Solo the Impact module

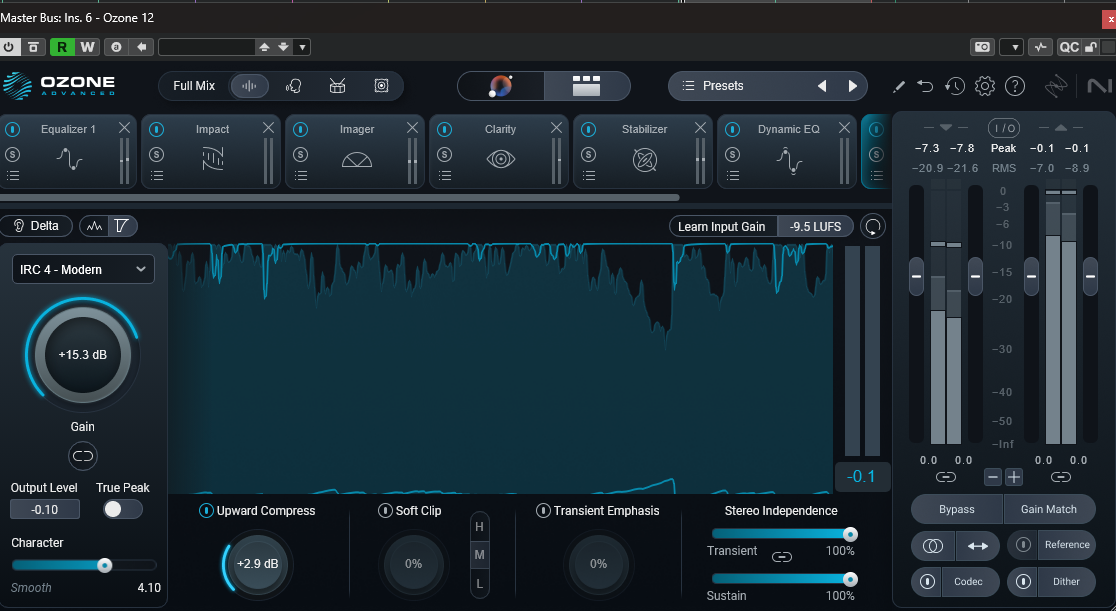[x=157, y=154]
